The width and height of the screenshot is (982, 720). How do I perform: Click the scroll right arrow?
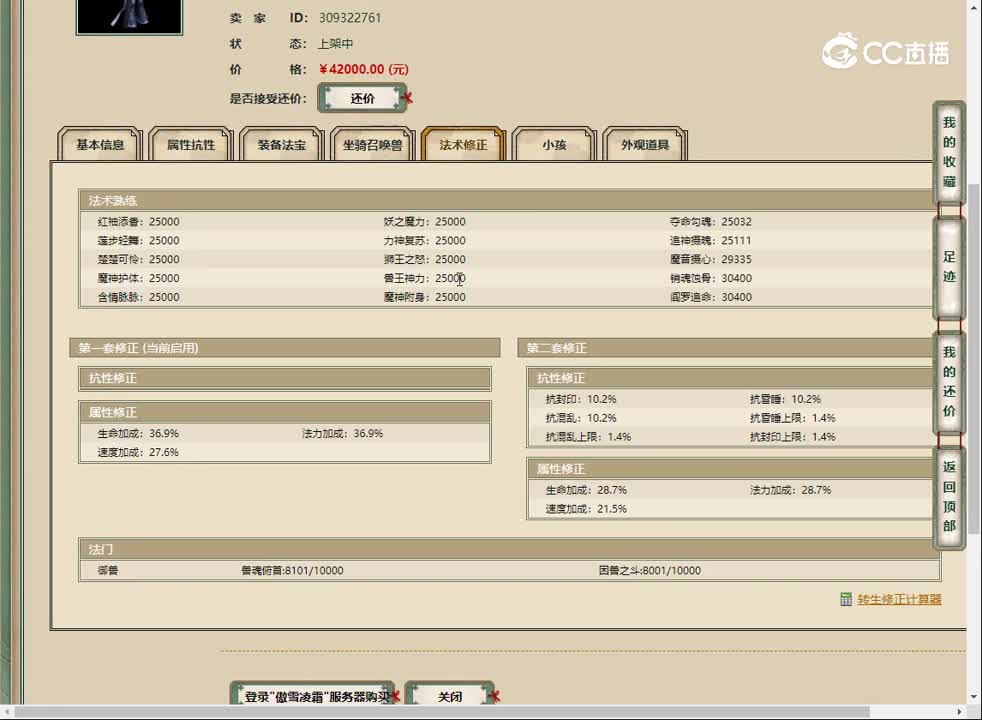click(x=960, y=712)
